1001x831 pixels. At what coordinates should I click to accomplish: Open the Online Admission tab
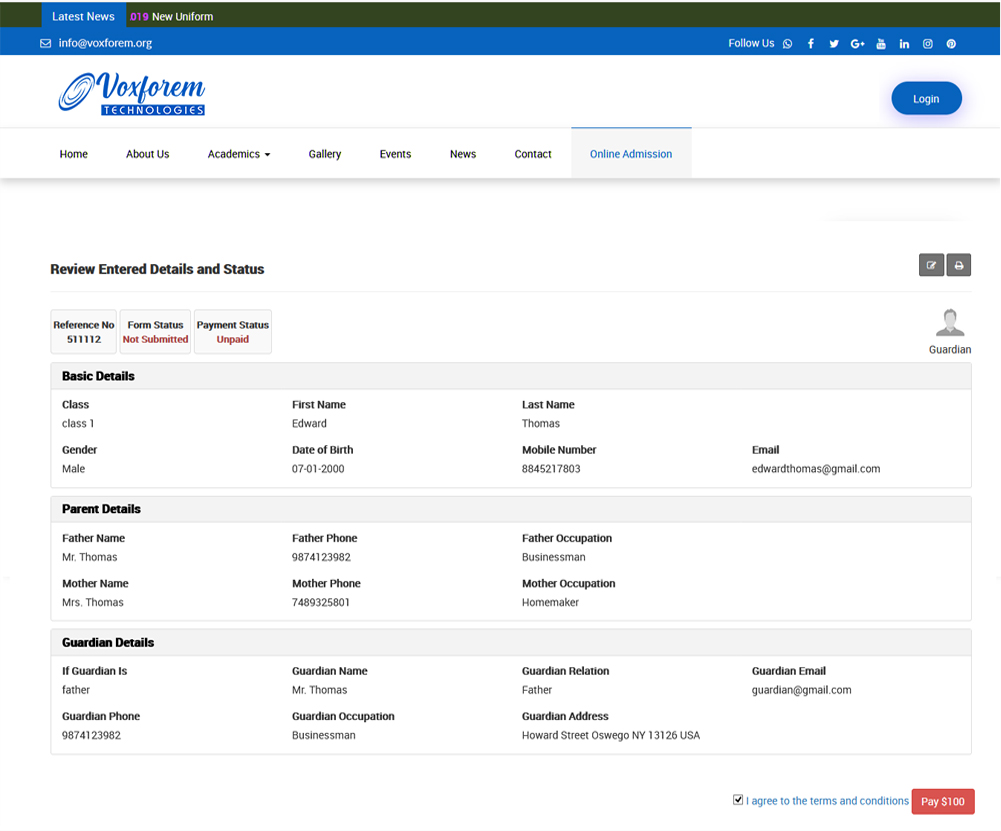coord(631,154)
